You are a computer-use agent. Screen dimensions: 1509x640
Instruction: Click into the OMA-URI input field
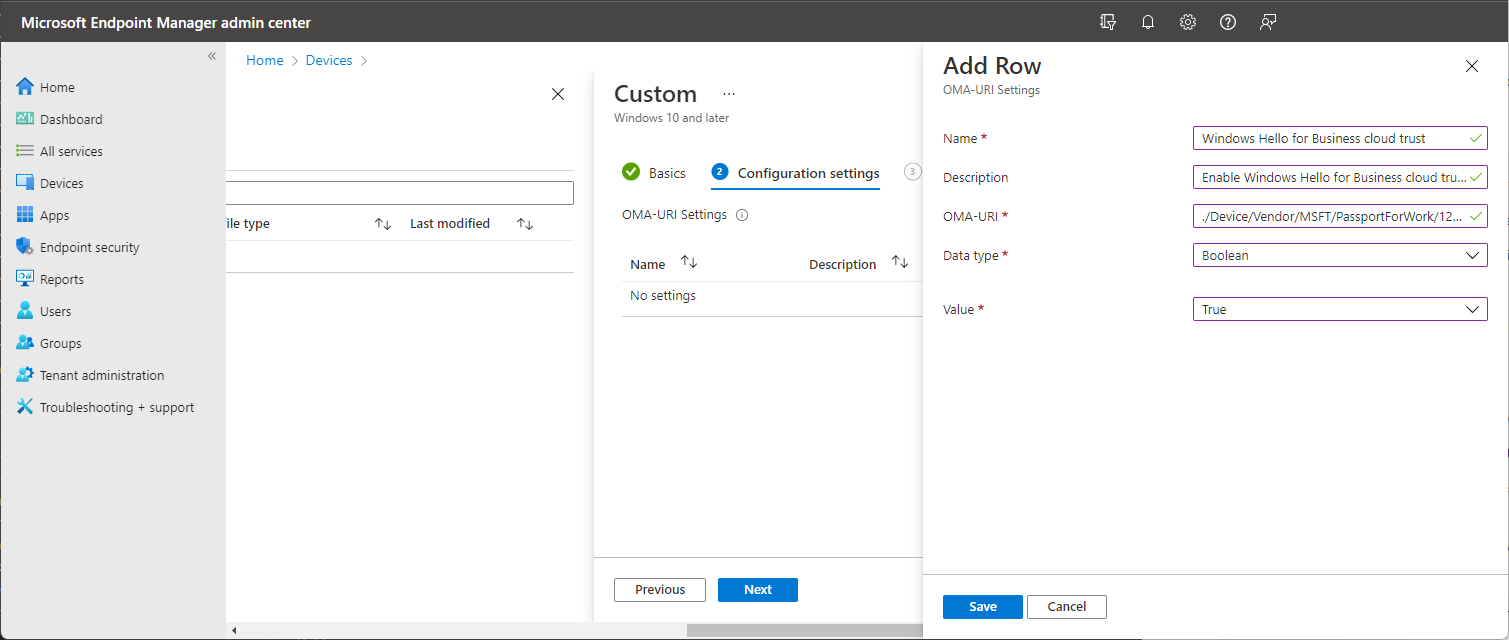[x=1330, y=216]
